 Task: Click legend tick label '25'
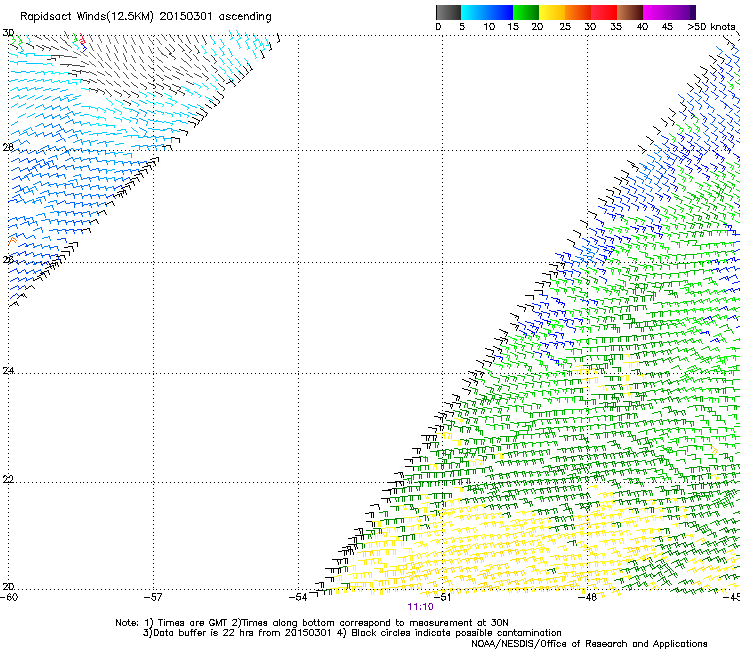pos(565,27)
